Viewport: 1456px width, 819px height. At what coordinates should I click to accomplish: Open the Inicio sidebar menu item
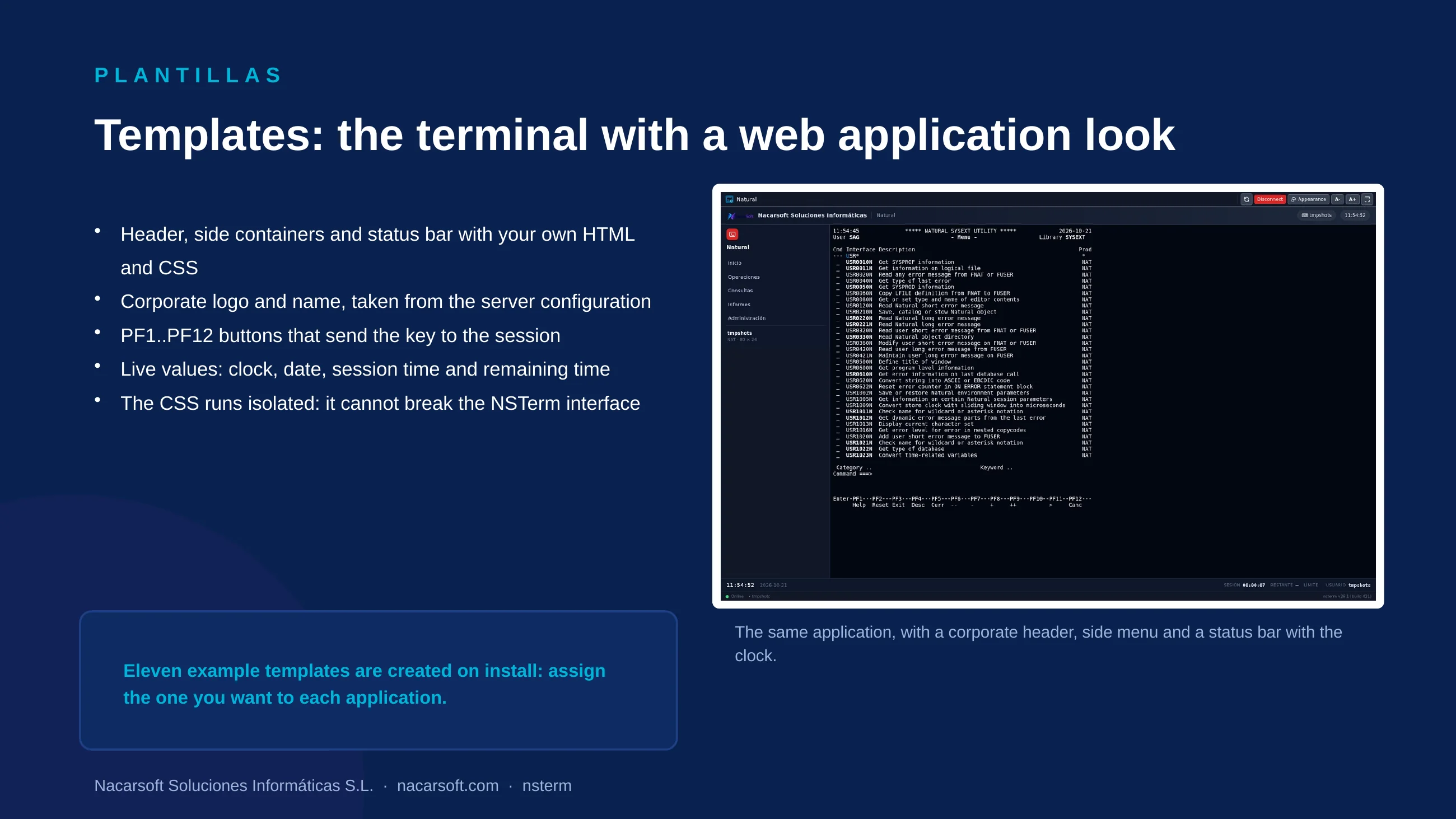(x=734, y=264)
